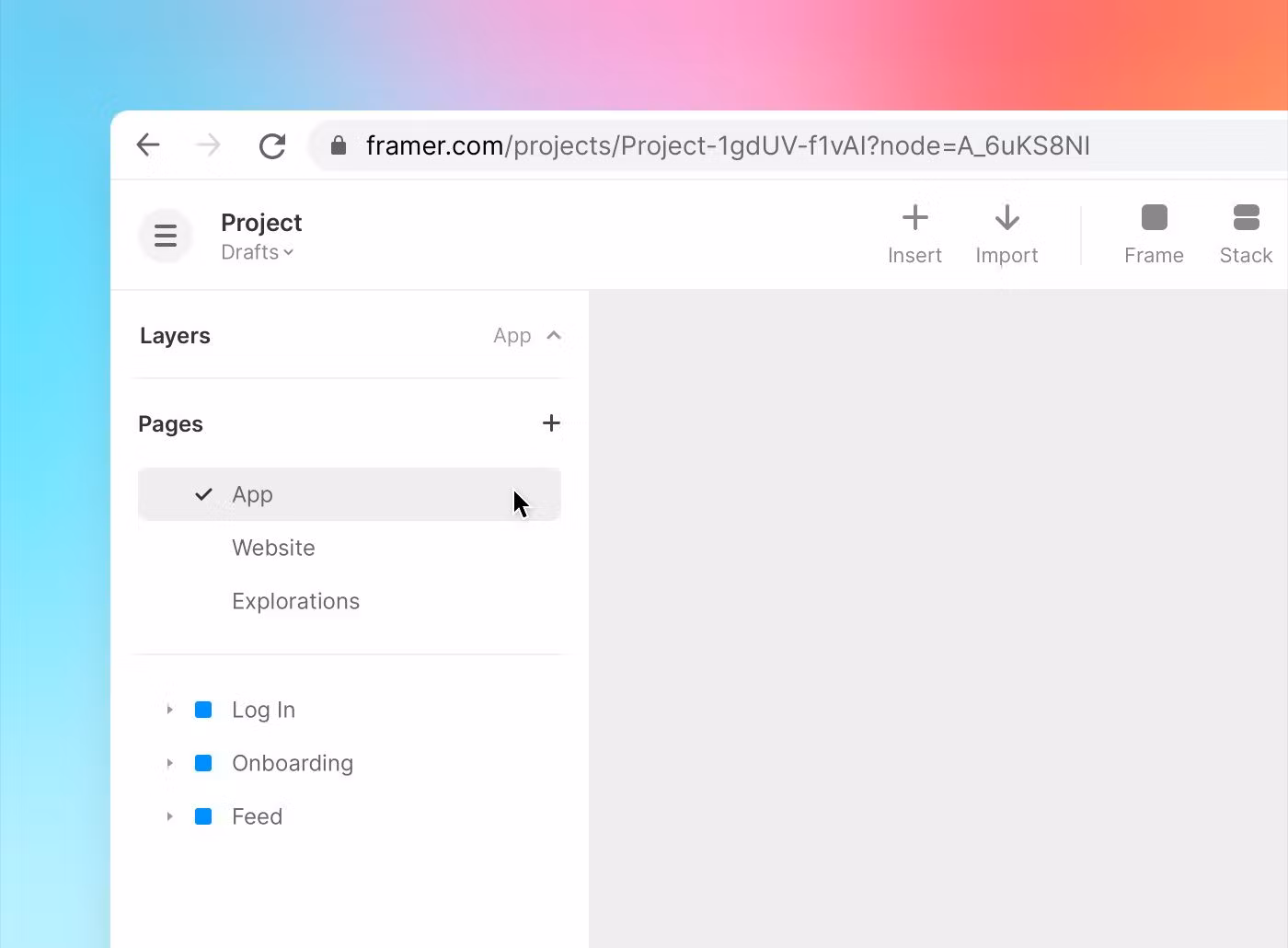Select the Stack tool
Screen dimensions: 1288x948
[1246, 219]
